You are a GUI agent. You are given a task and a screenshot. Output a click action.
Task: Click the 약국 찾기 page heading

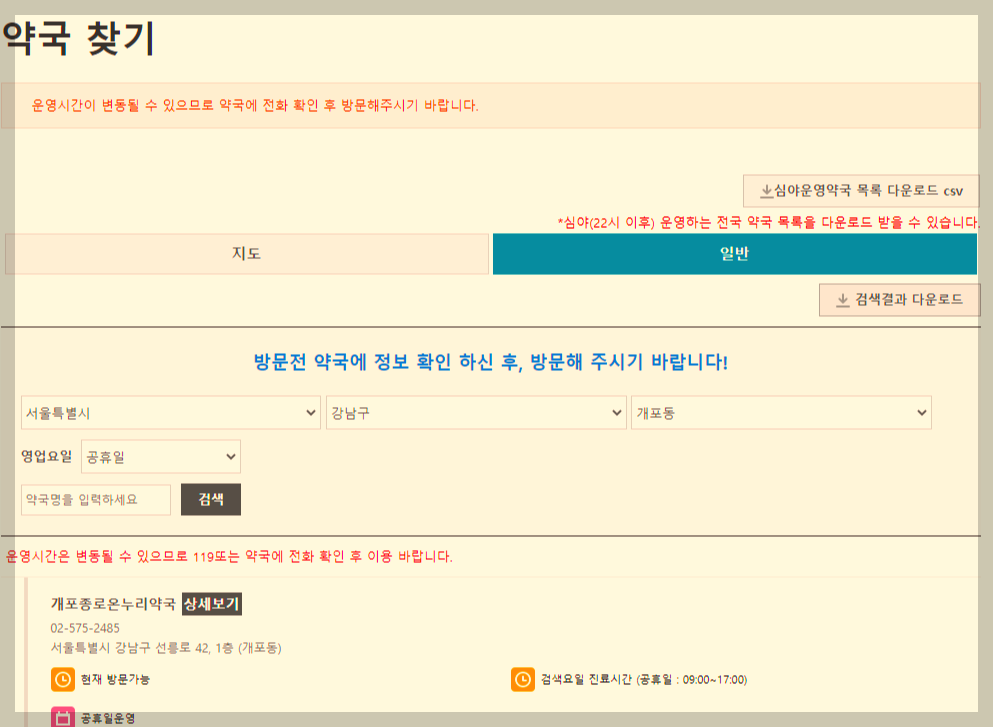[x=79, y=39]
